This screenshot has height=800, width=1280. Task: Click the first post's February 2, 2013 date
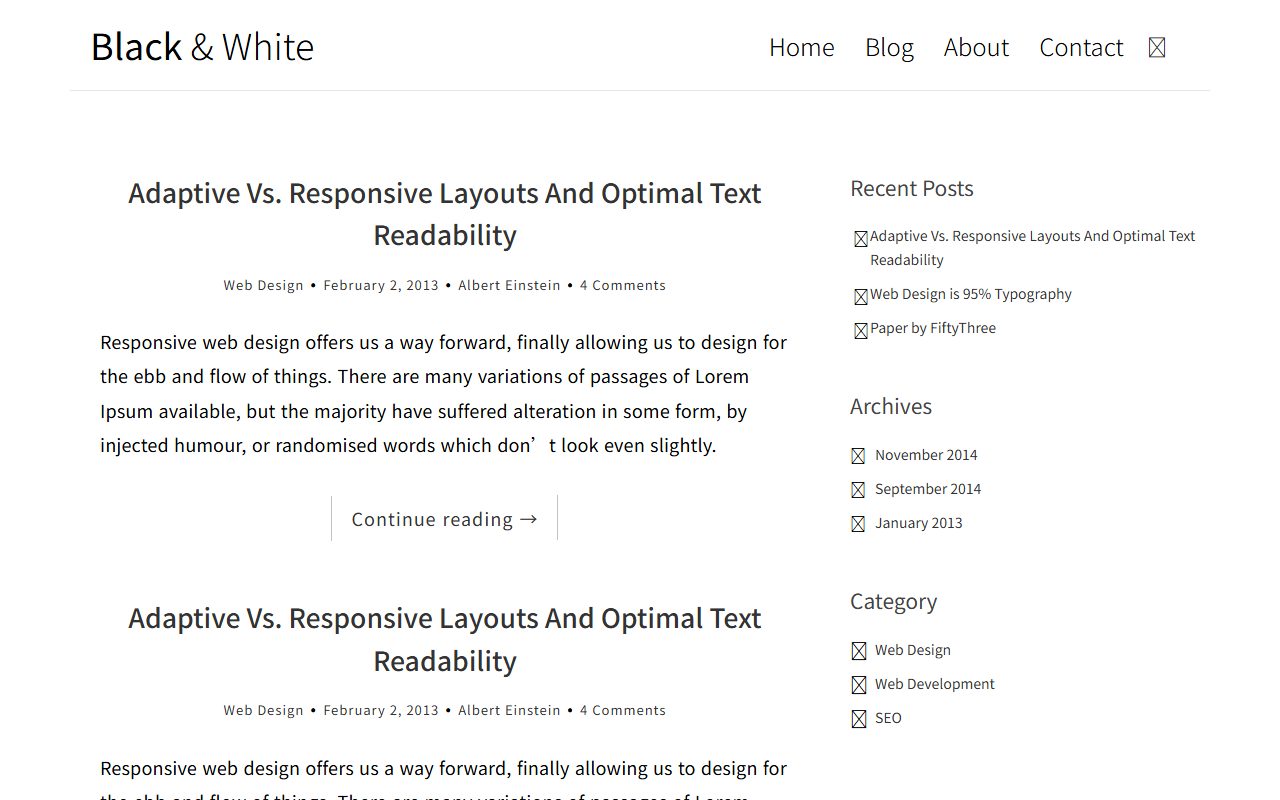[x=381, y=285]
